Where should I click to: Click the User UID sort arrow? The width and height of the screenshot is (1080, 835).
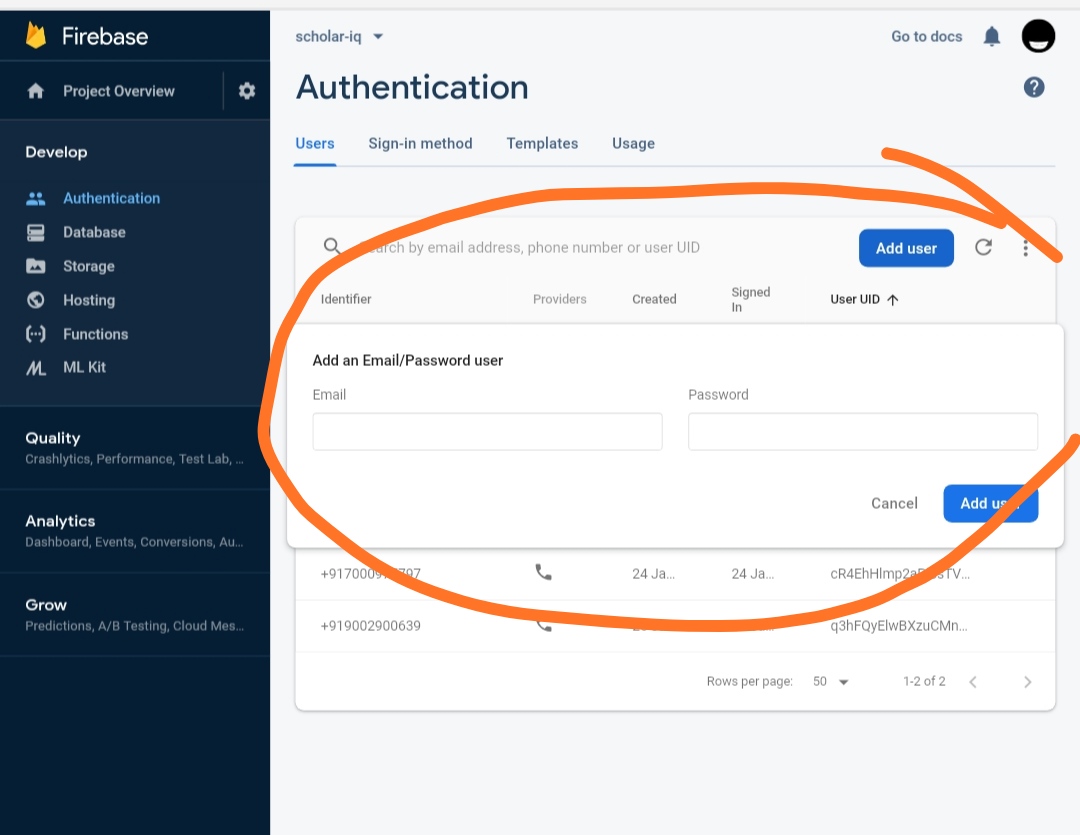click(893, 300)
